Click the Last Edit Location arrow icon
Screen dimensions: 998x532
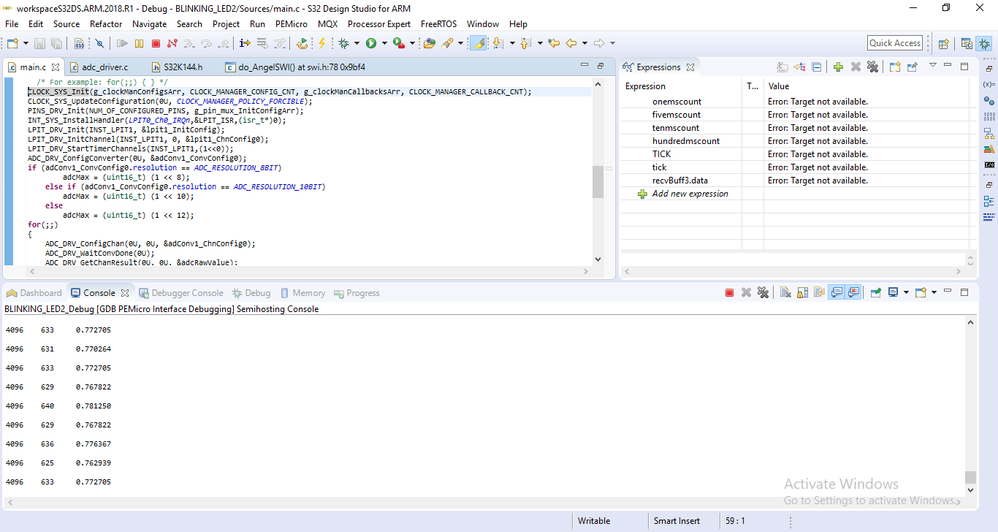554,43
